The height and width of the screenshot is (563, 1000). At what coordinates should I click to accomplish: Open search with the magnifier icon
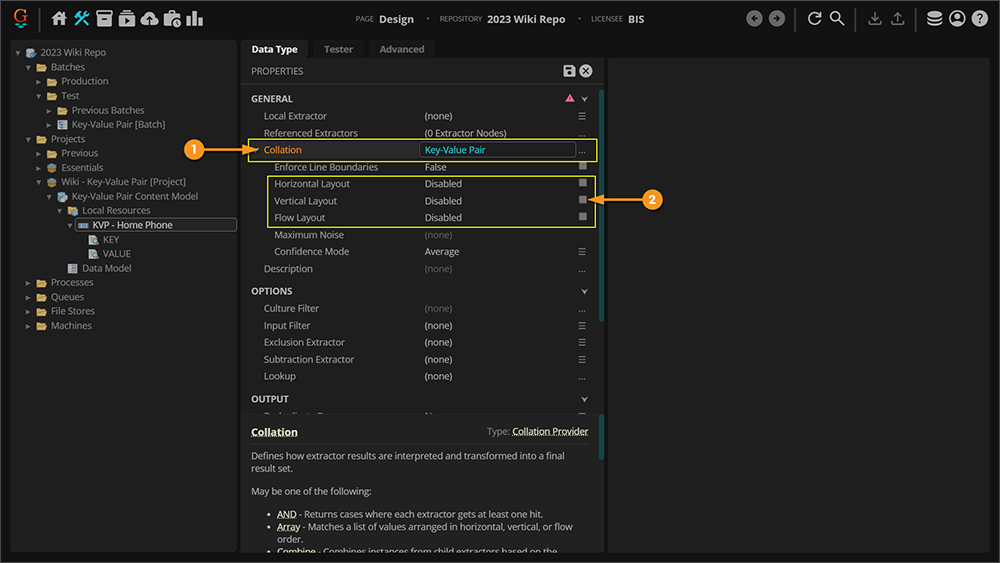point(837,18)
